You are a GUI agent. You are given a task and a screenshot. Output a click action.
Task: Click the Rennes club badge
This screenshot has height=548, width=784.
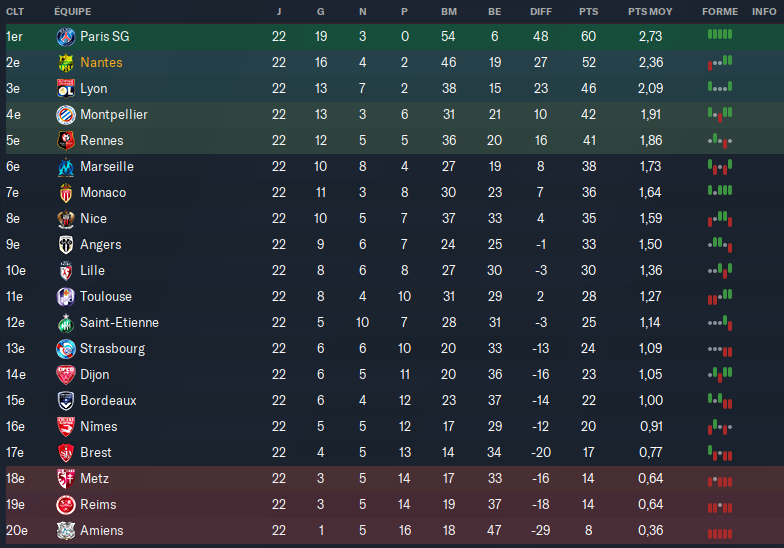[66, 141]
